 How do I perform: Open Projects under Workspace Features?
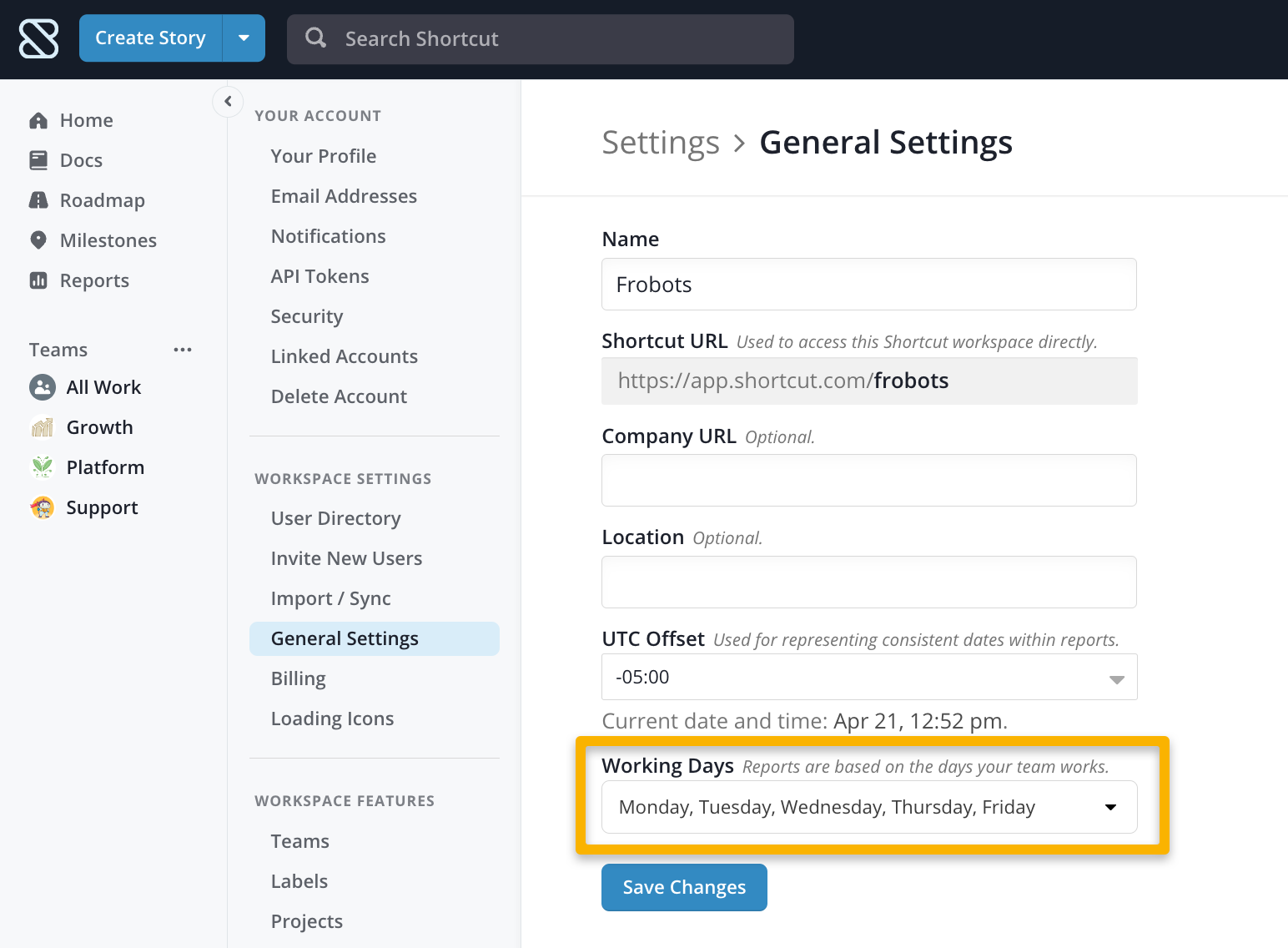(307, 921)
